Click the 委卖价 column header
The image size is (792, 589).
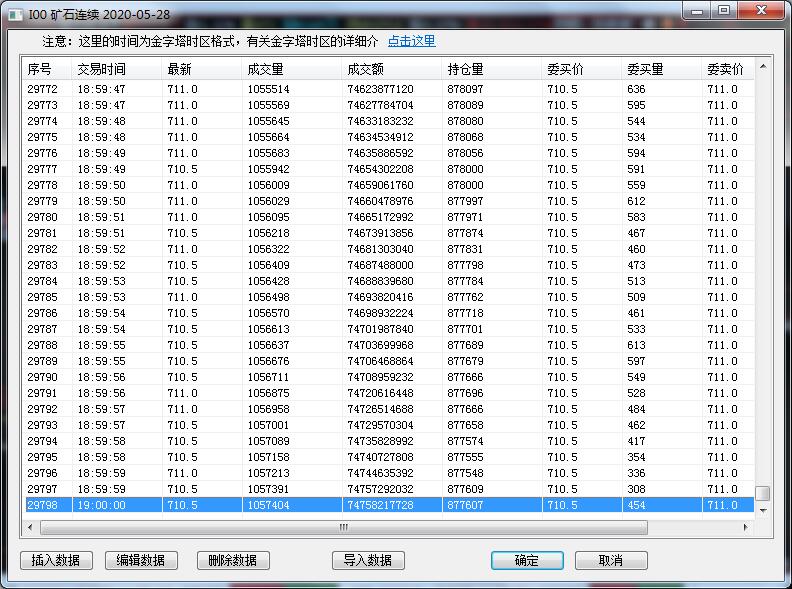[x=728, y=69]
